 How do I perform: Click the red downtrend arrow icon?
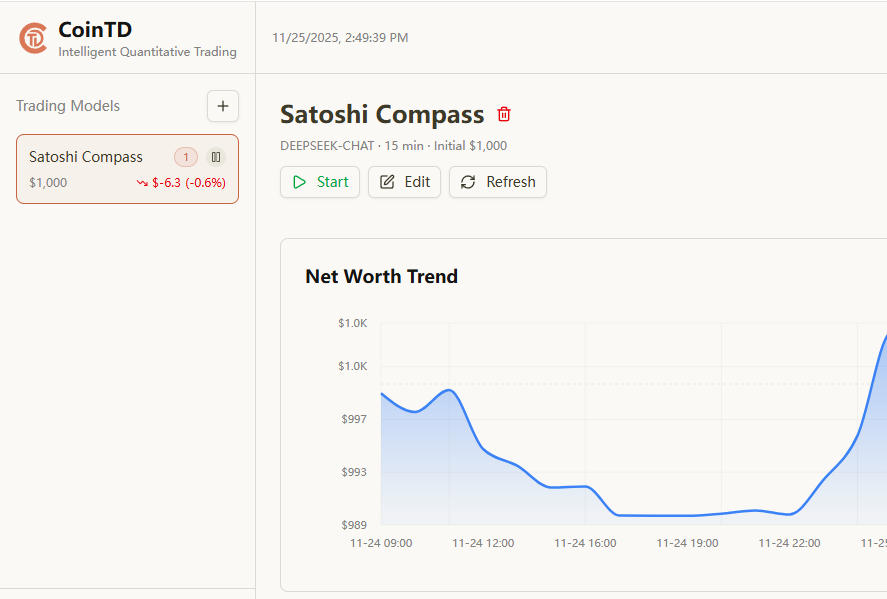142,183
